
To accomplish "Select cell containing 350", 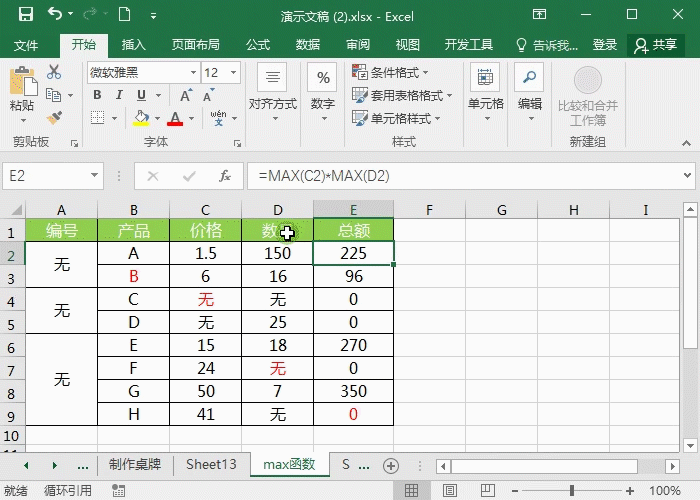I will (x=354, y=391).
